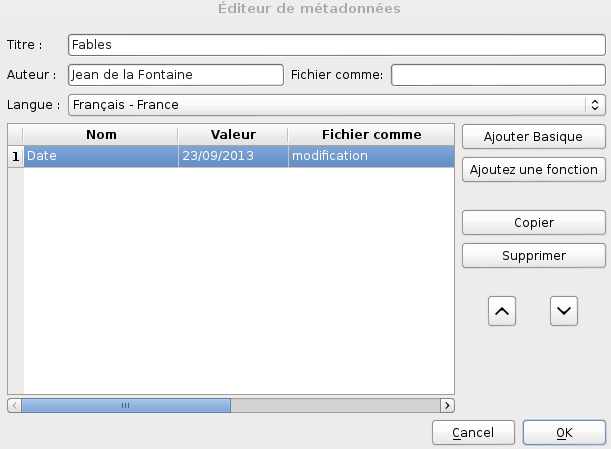The image size is (611, 449).
Task: Click the scrollbar left arrow
Action: [14, 405]
